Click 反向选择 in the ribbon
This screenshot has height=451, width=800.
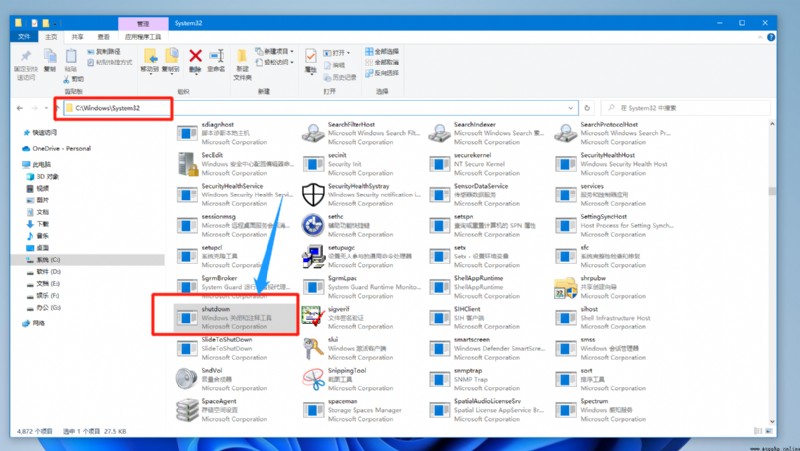382,73
